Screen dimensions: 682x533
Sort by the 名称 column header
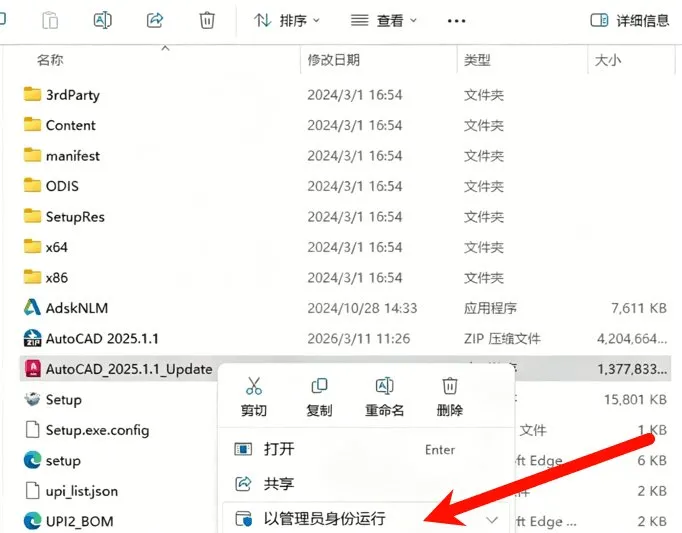click(x=50, y=60)
